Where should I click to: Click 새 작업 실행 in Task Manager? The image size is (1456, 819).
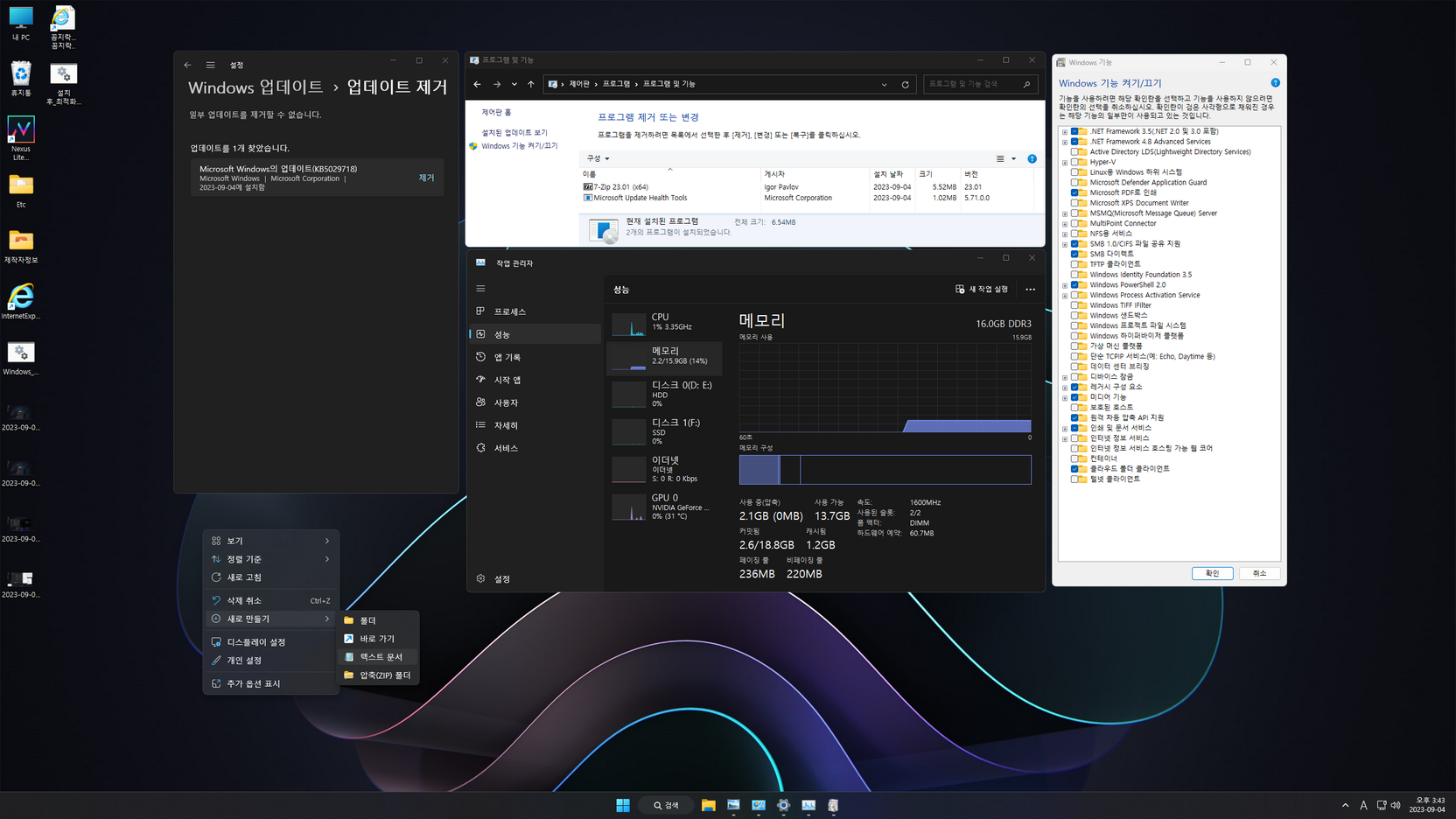(x=982, y=290)
